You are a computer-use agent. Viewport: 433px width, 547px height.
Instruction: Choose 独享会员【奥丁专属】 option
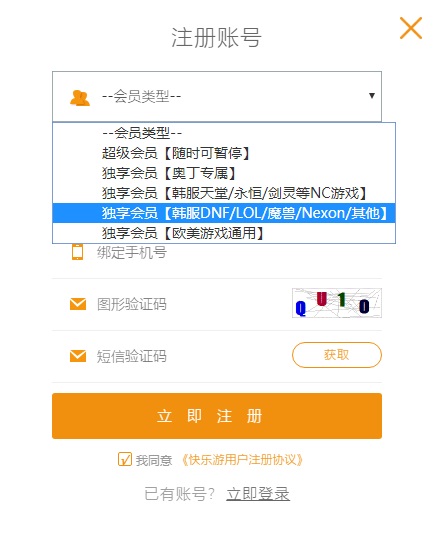tap(224, 173)
